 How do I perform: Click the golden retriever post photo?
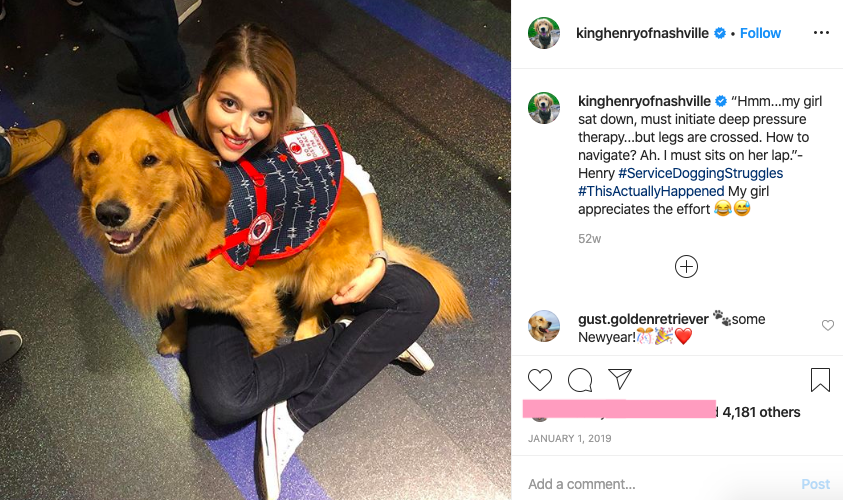tap(255, 250)
